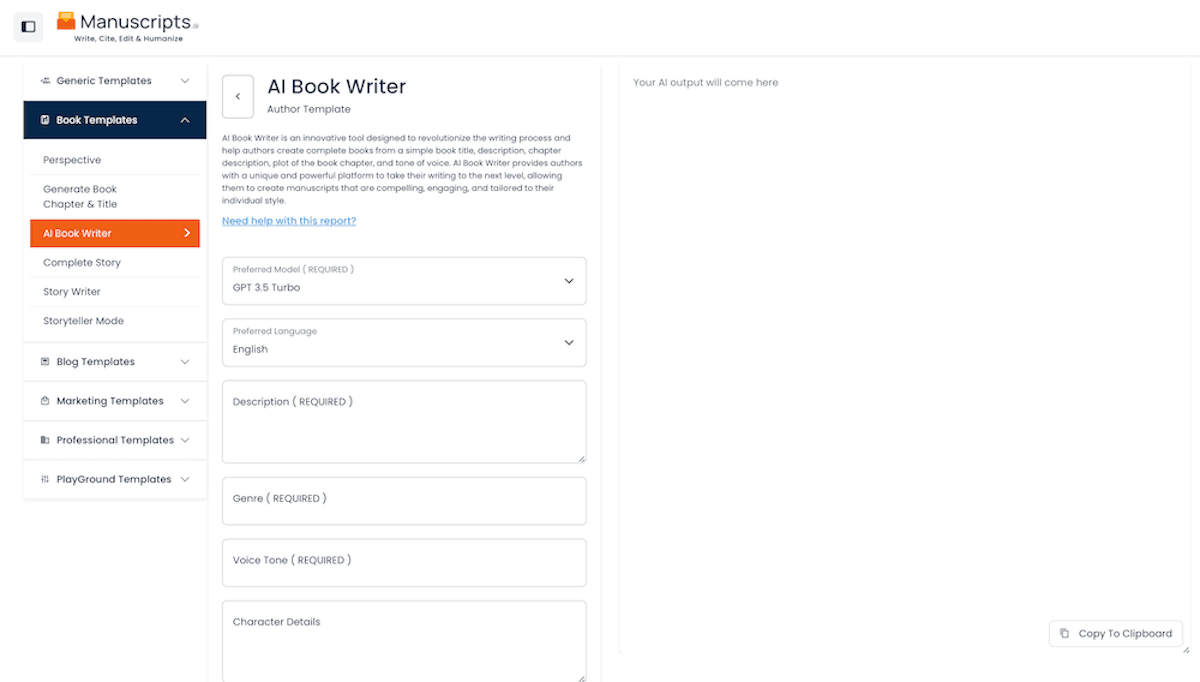Open the Preferred Model dropdown
Image resolution: width=1200 pixels, height=682 pixels.
(403, 281)
